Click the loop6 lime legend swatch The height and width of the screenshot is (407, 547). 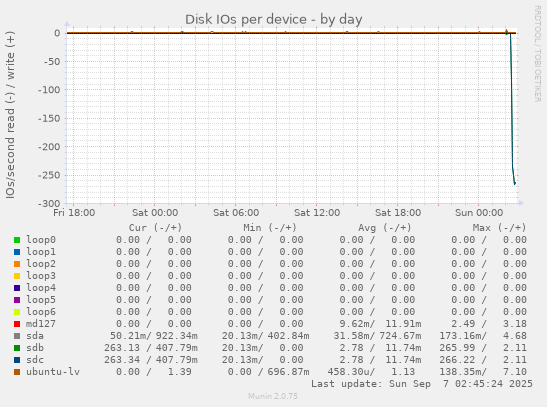pyautogui.click(x=17, y=312)
